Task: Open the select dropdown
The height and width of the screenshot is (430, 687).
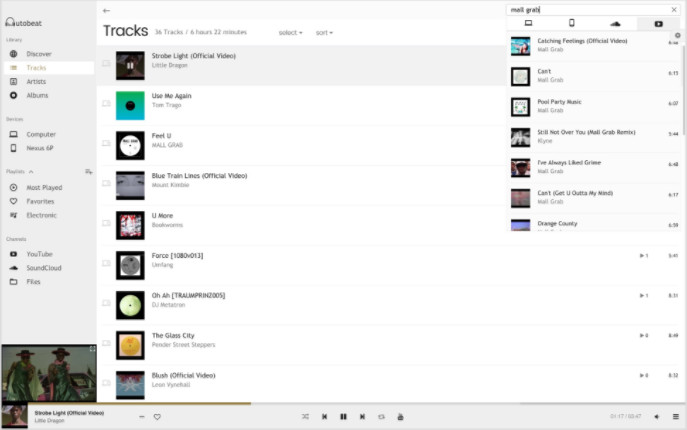Action: (290, 33)
